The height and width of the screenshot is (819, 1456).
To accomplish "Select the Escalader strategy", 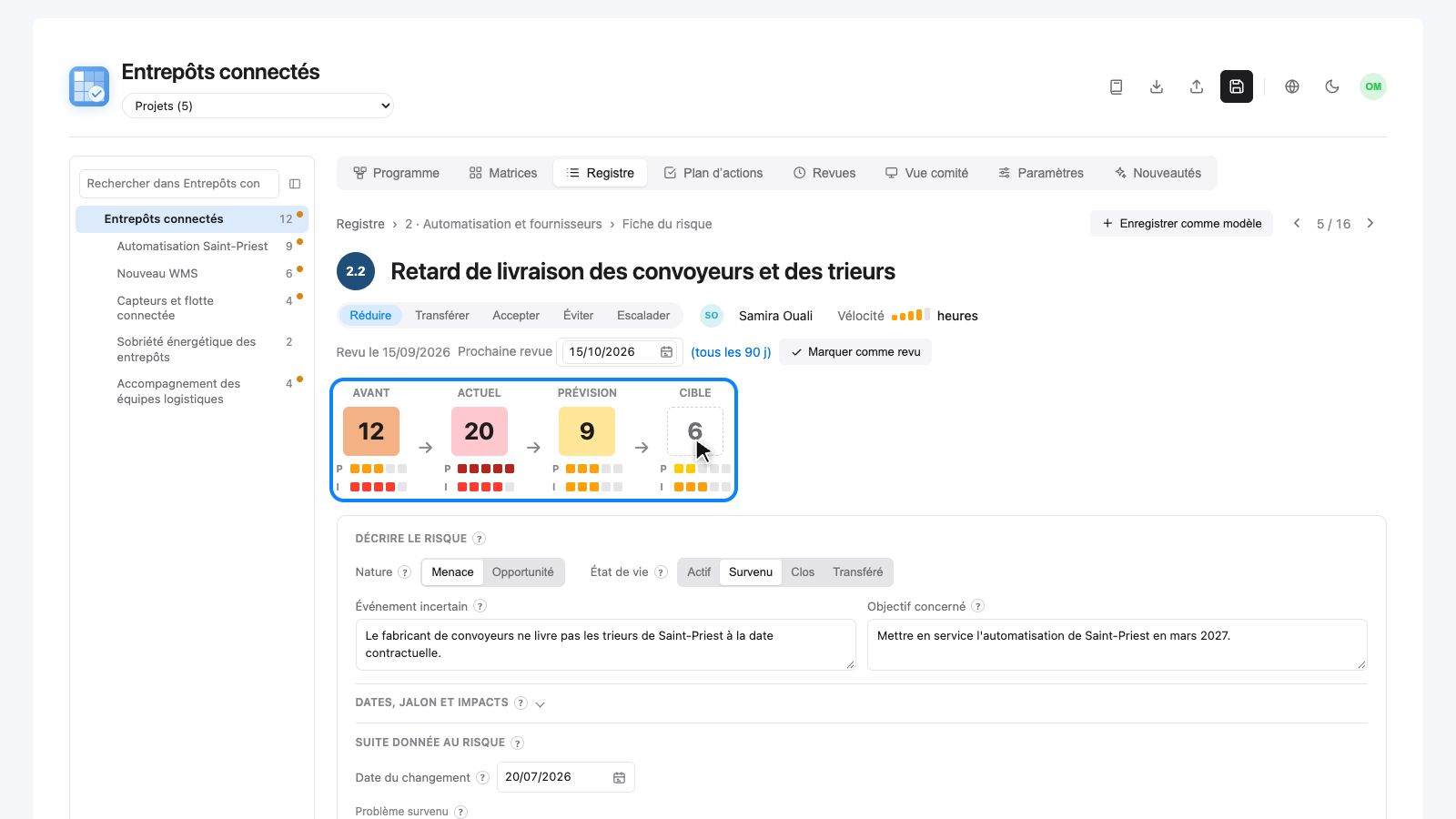I will click(x=643, y=316).
